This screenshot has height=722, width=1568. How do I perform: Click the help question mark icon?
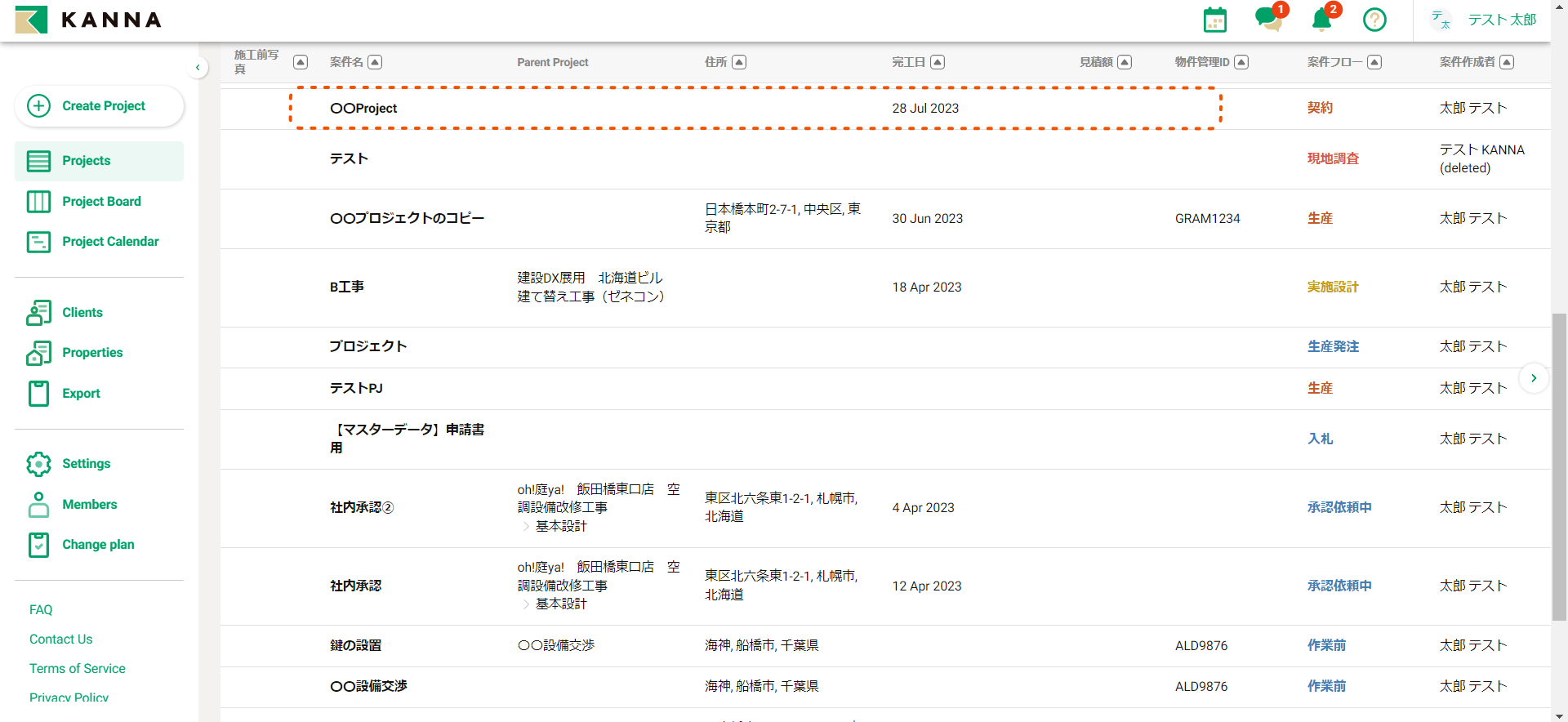[1374, 20]
